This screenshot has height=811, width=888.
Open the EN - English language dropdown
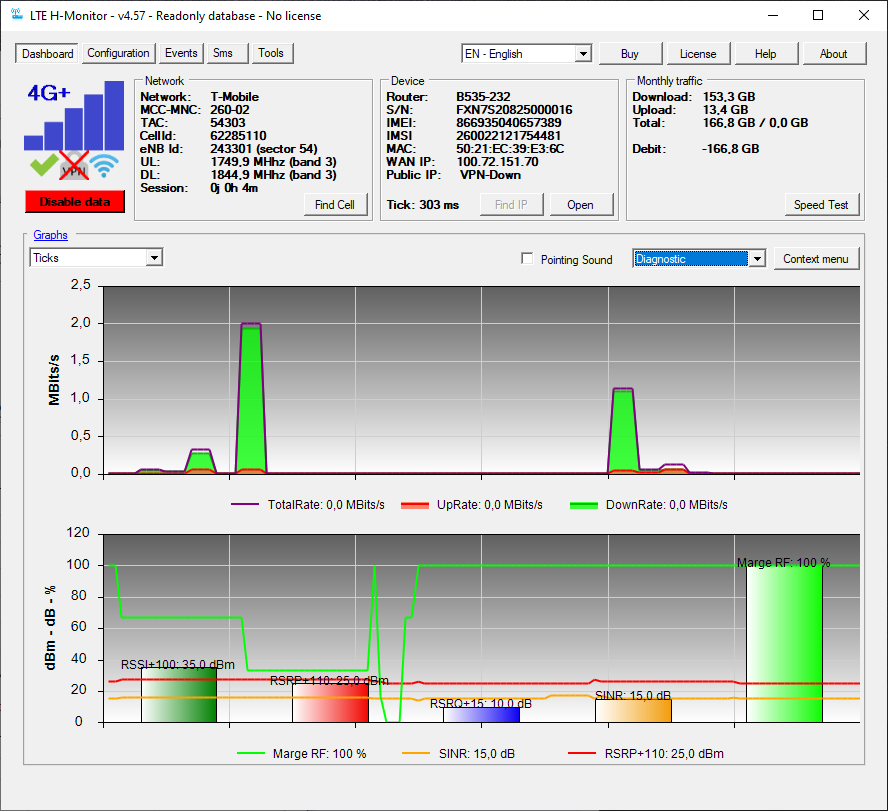(x=527, y=54)
